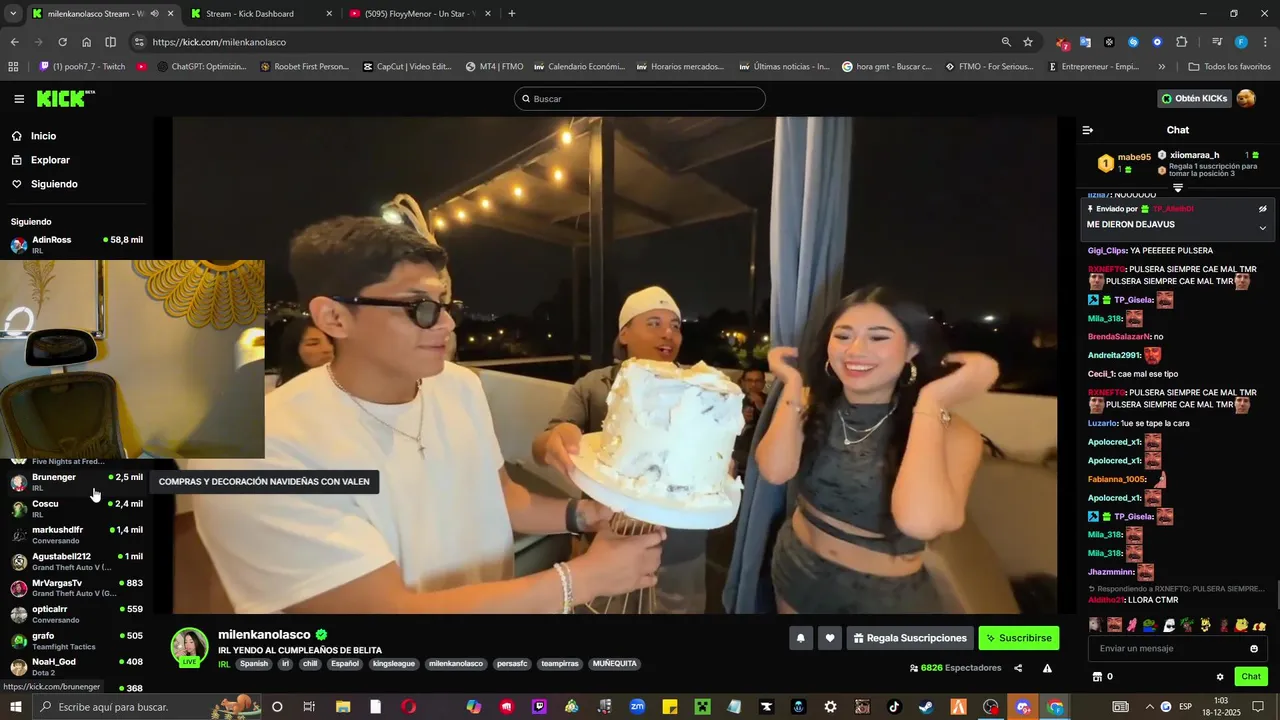The image size is (1280, 720).
Task: Open Coscu channel in sidebar
Action: 77,509
